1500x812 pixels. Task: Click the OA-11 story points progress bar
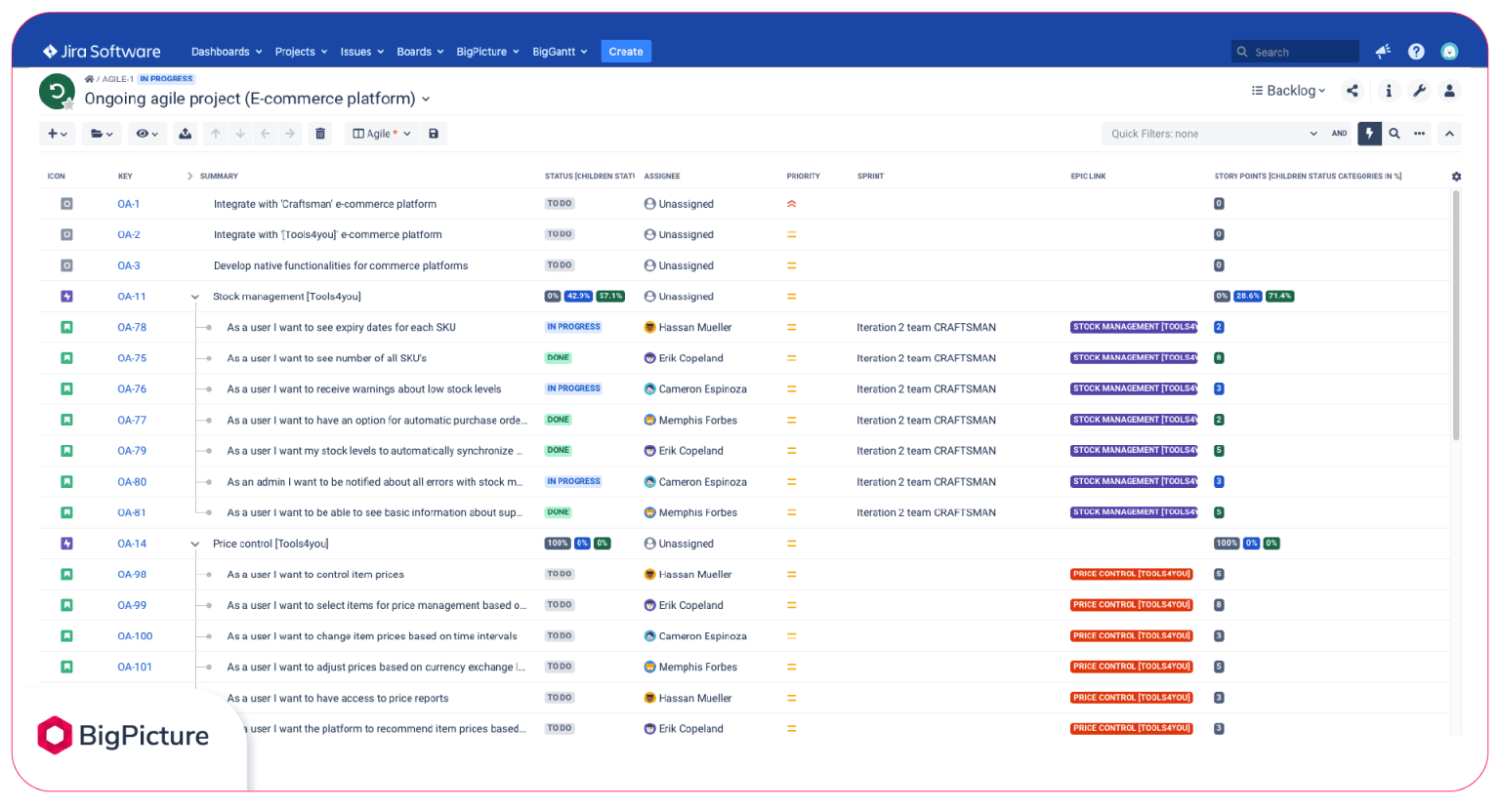(x=1254, y=296)
